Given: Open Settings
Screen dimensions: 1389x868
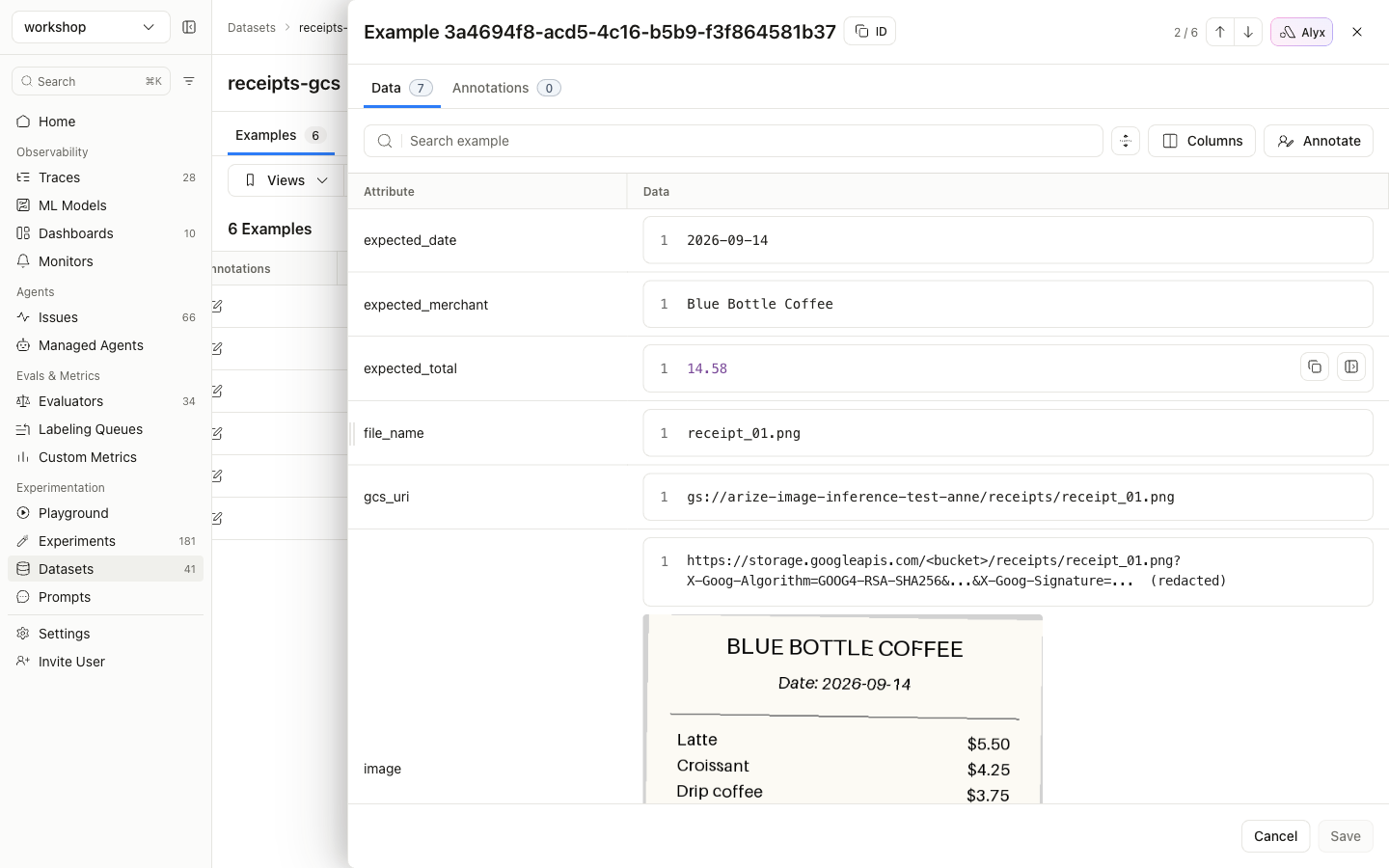Looking at the screenshot, I should tap(106, 634).
